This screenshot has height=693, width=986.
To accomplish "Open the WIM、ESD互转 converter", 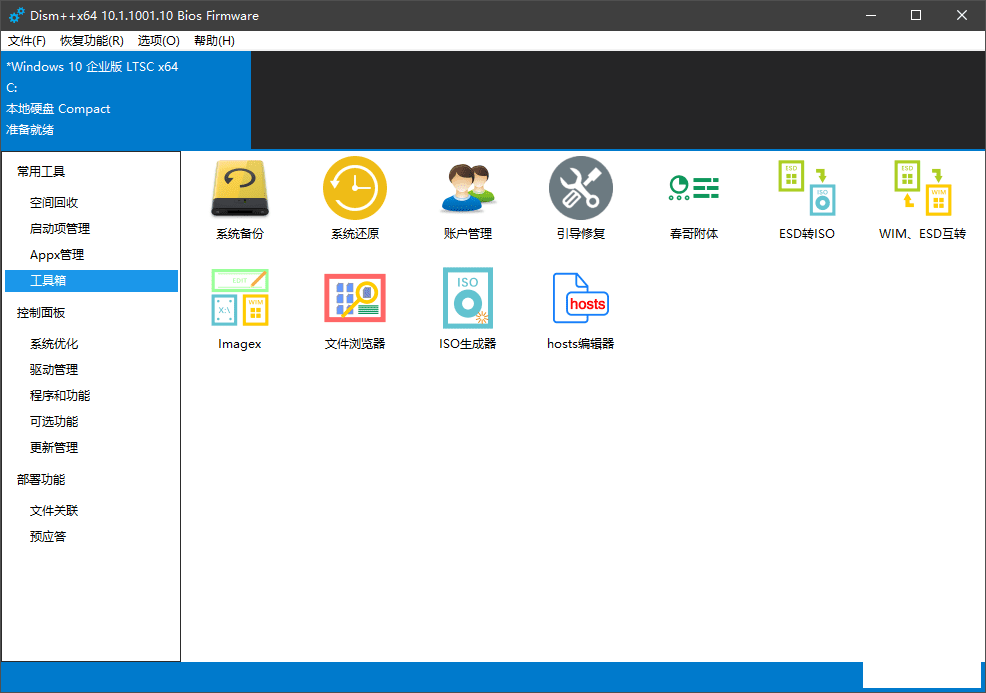I will click(922, 199).
